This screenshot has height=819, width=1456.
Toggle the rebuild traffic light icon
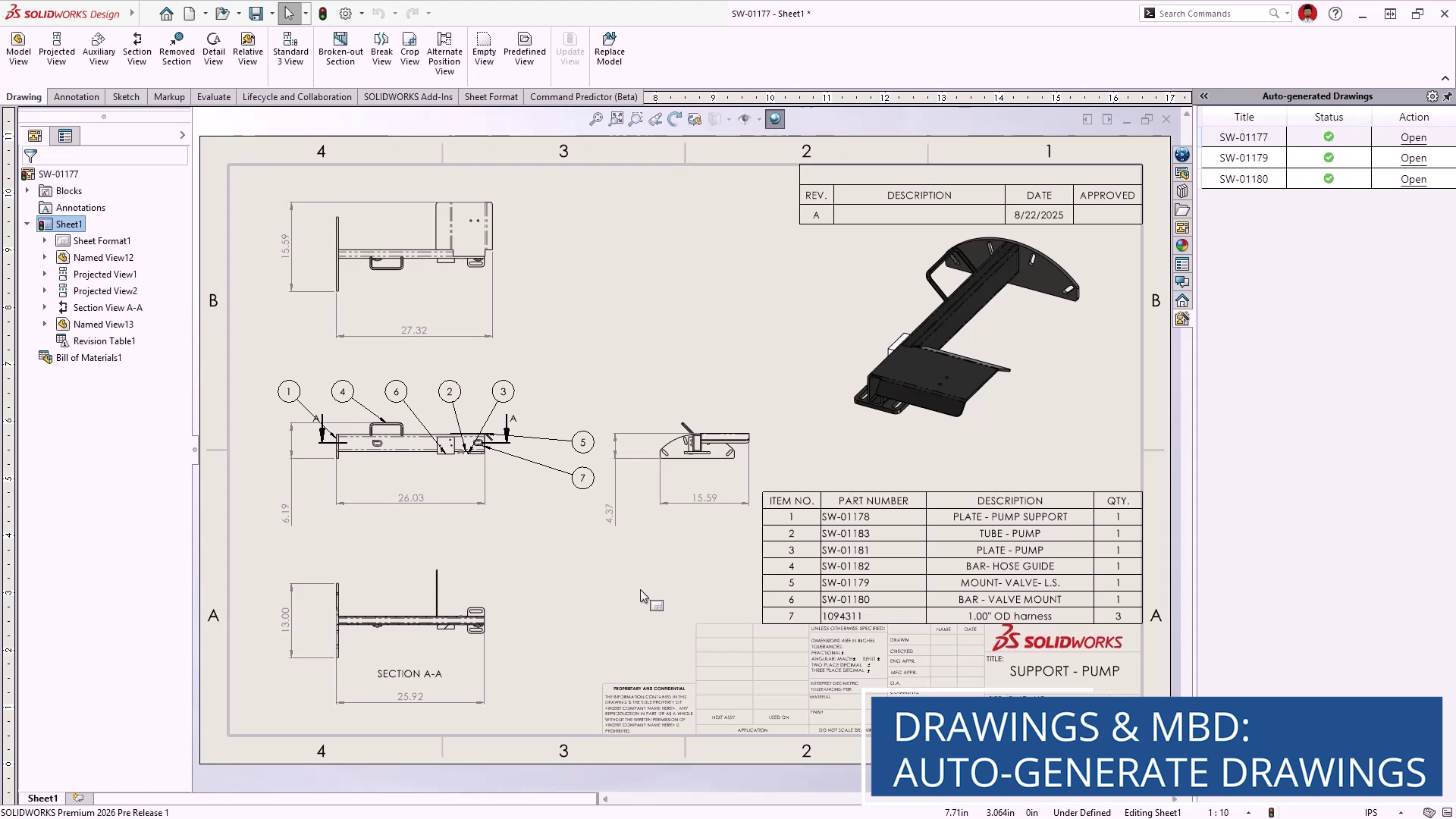322,14
